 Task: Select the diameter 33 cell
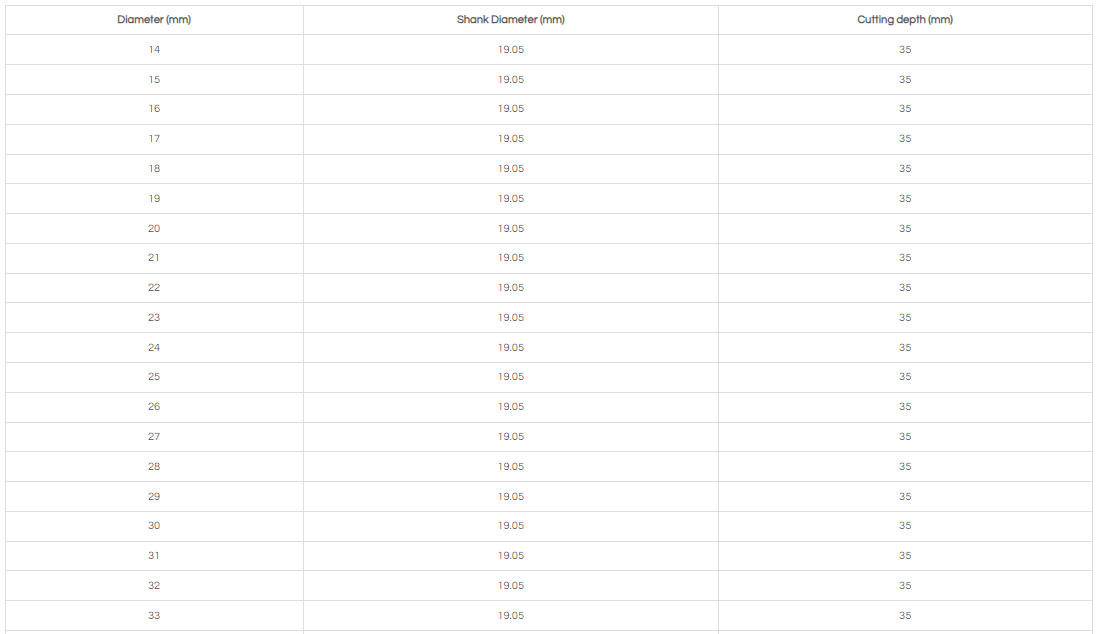[x=154, y=616]
